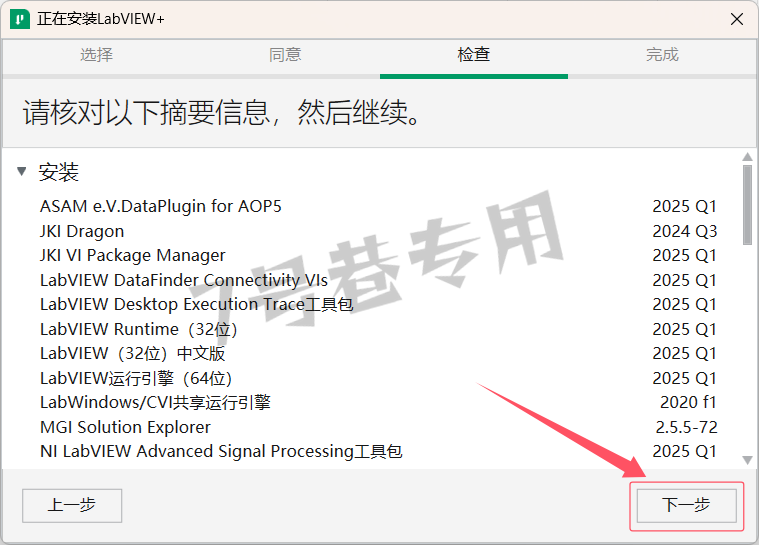Switch to the 同意 tab

(x=285, y=54)
